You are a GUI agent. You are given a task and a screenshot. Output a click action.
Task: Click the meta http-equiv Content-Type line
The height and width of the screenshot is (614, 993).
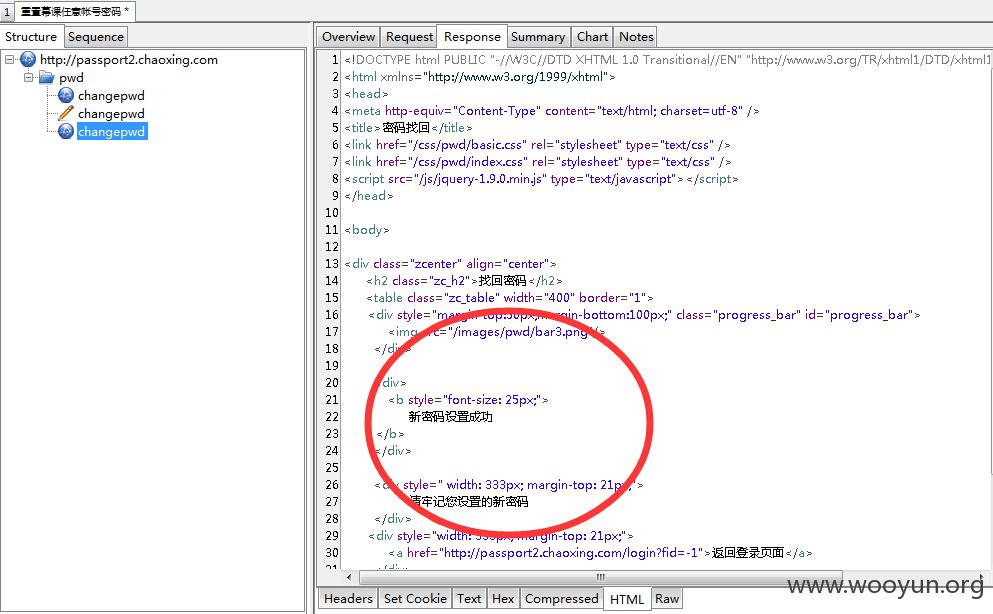(552, 111)
